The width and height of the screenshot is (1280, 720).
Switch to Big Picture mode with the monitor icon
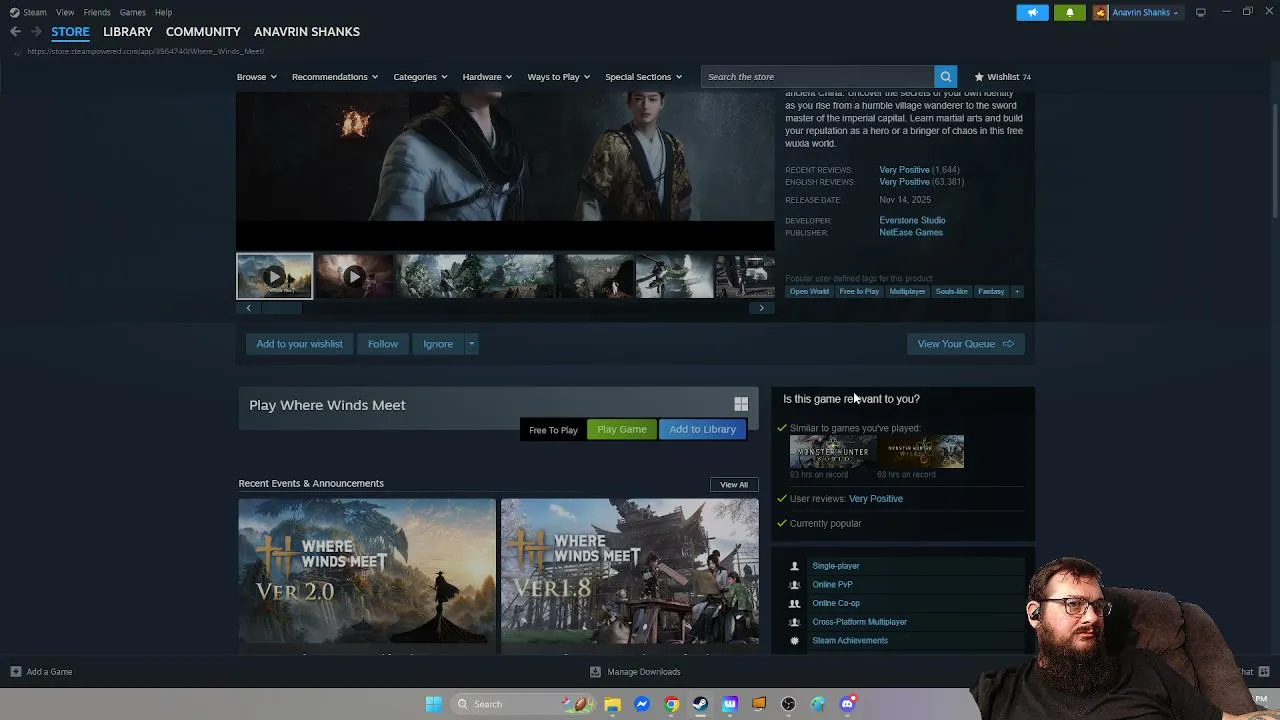(1201, 12)
